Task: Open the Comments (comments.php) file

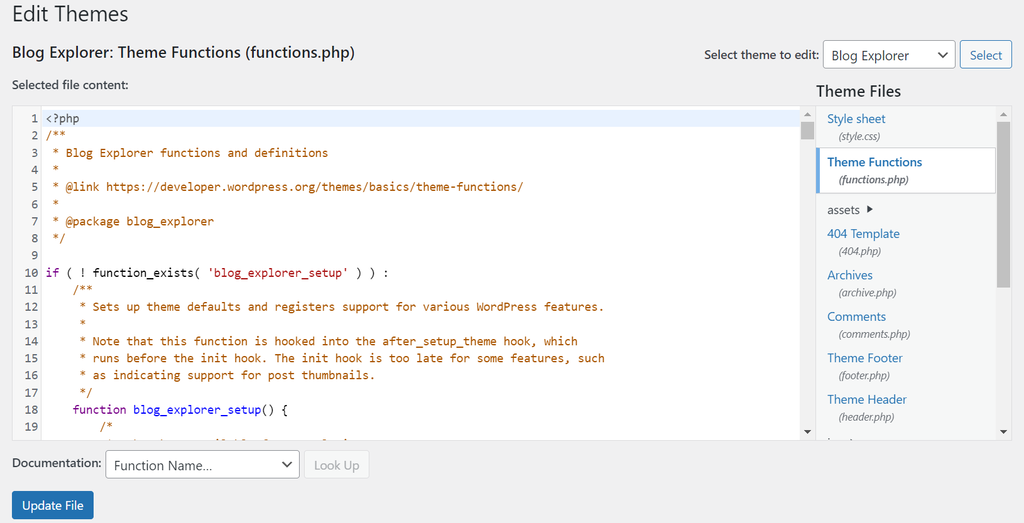Action: [856, 317]
